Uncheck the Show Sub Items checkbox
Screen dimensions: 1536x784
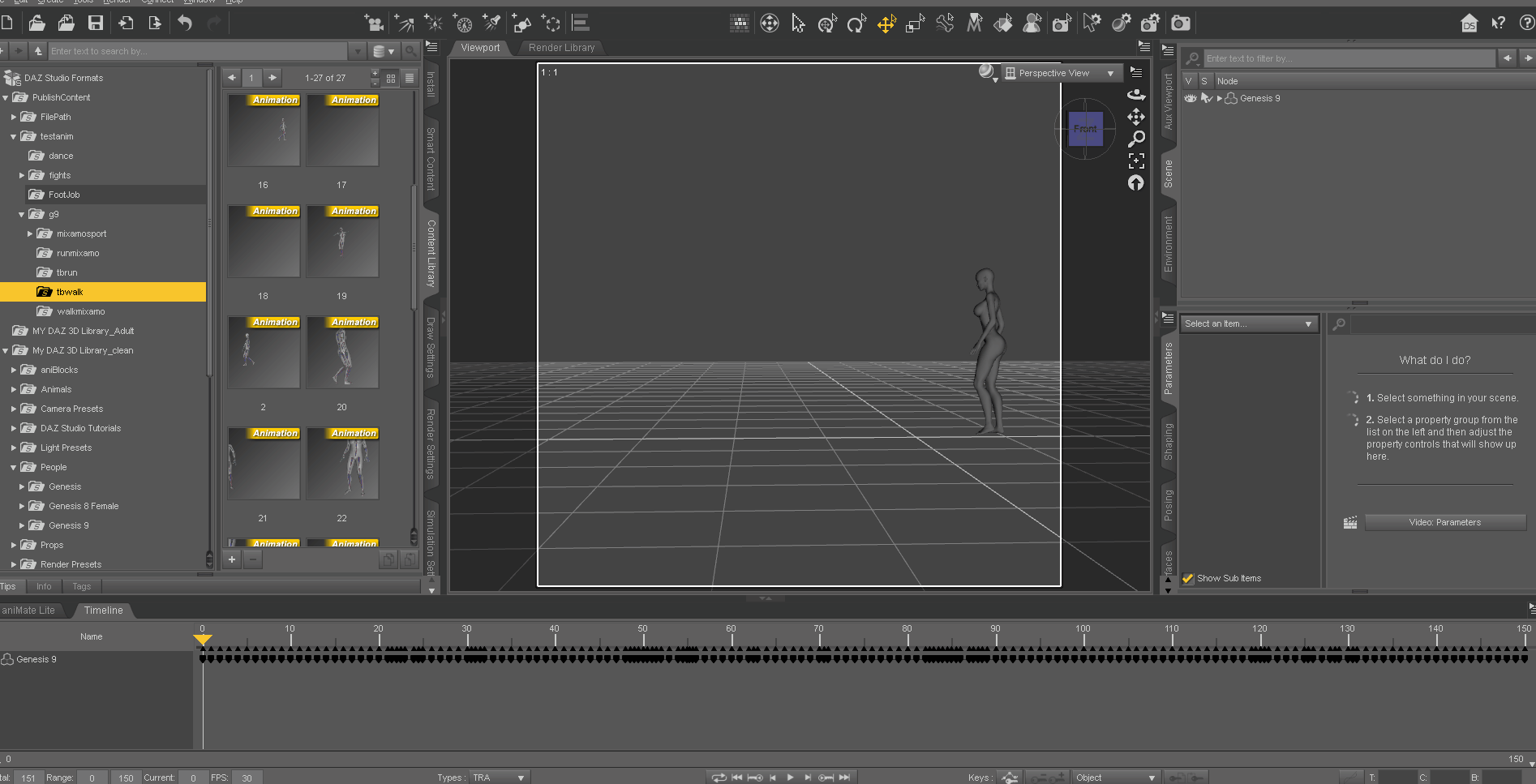click(1188, 578)
